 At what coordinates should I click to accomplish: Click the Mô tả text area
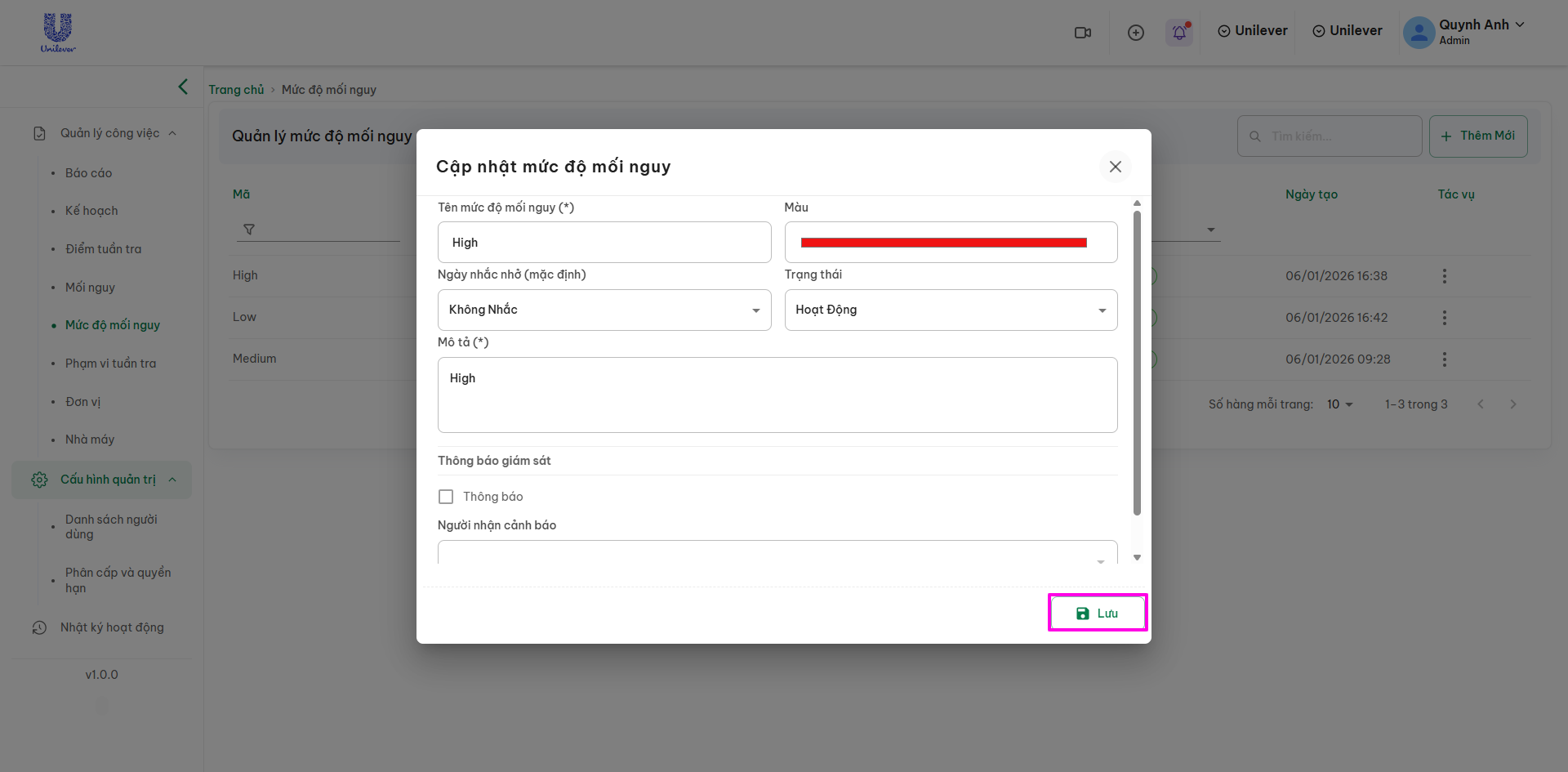pos(777,395)
